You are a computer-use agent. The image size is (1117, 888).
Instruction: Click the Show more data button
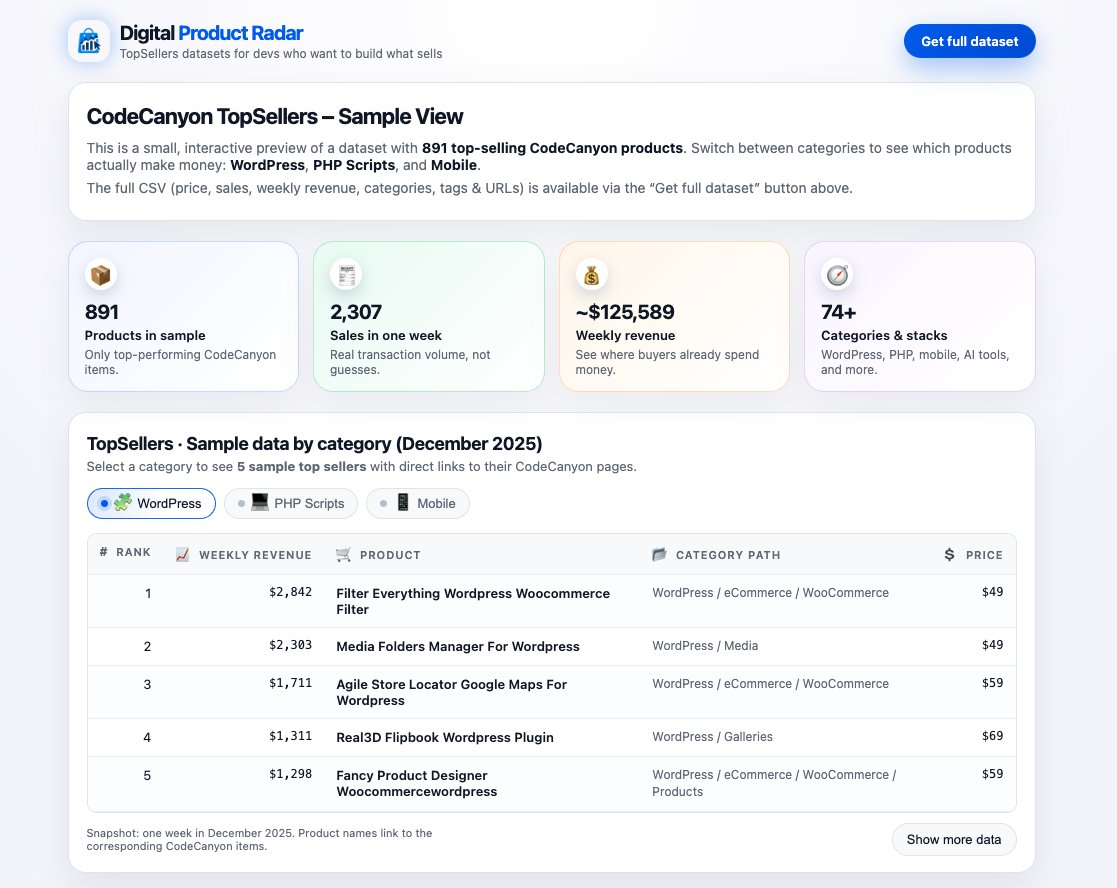click(954, 840)
